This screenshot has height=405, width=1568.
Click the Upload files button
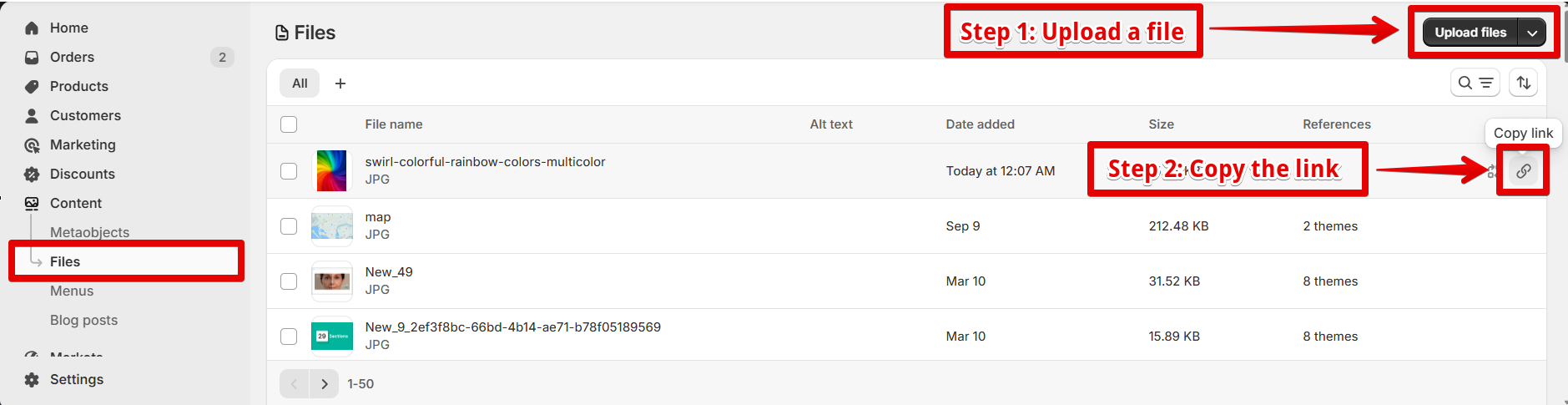1470,33
